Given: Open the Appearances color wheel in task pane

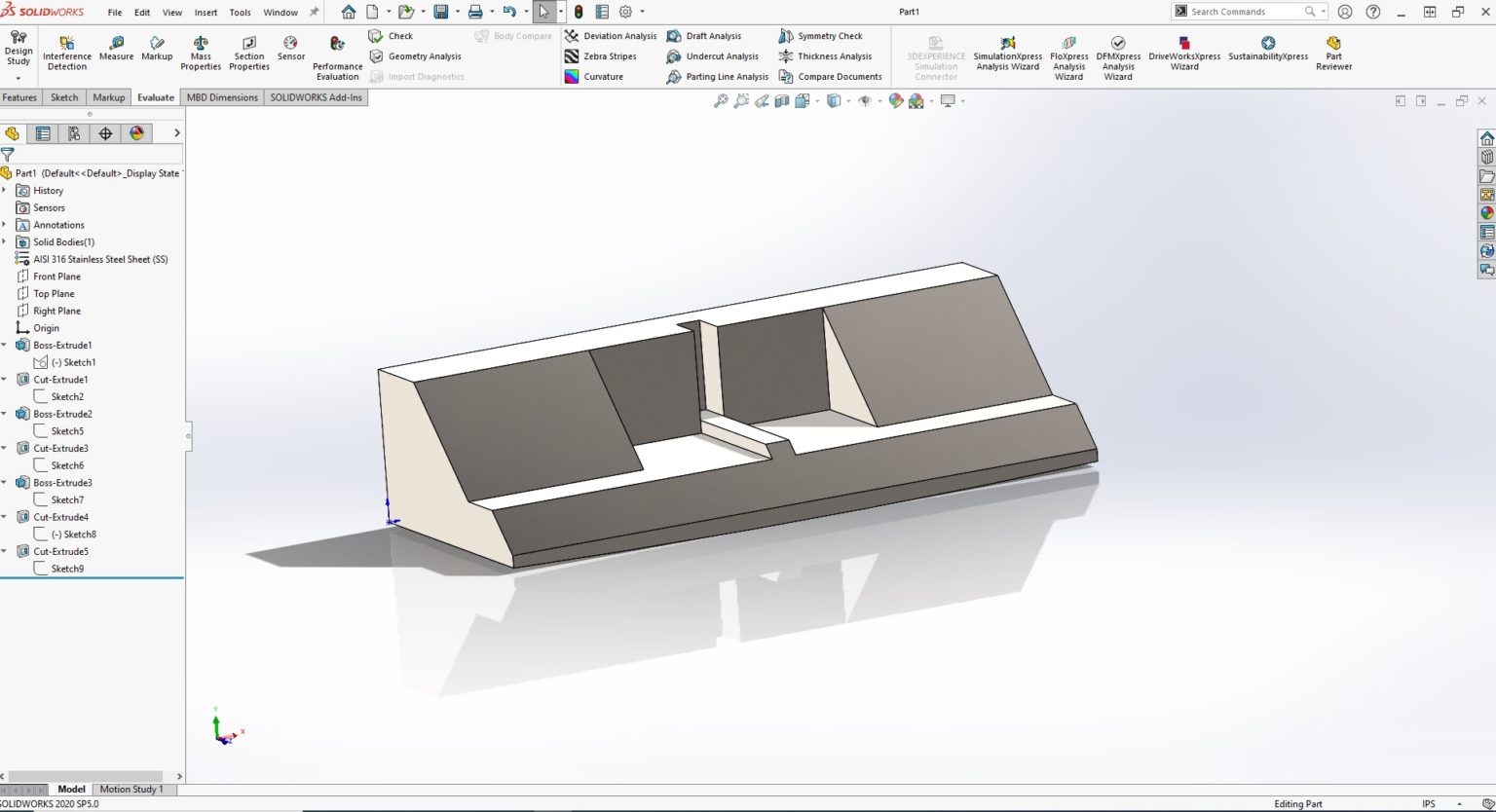Looking at the screenshot, I should [x=1486, y=212].
